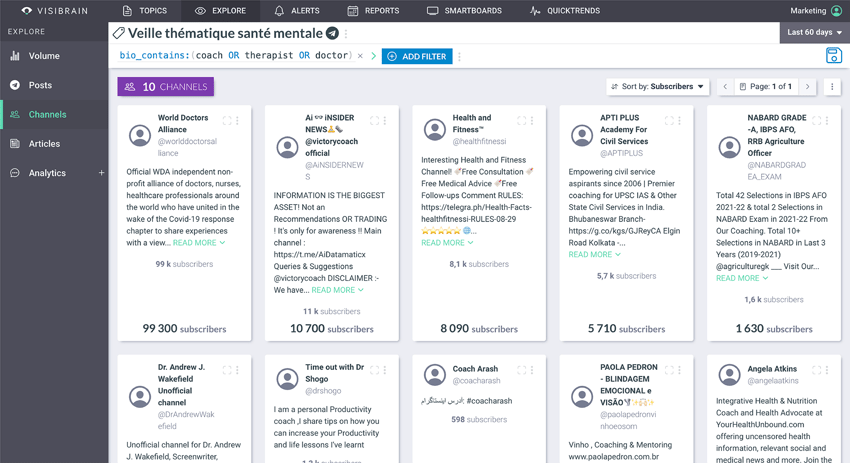Click the bio_contains filter query field
This screenshot has width=850, height=463.
[x=236, y=55]
